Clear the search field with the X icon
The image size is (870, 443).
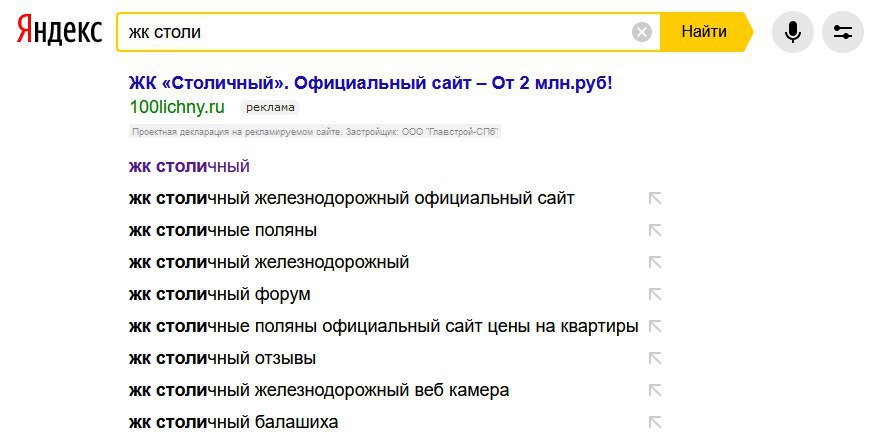click(x=642, y=32)
